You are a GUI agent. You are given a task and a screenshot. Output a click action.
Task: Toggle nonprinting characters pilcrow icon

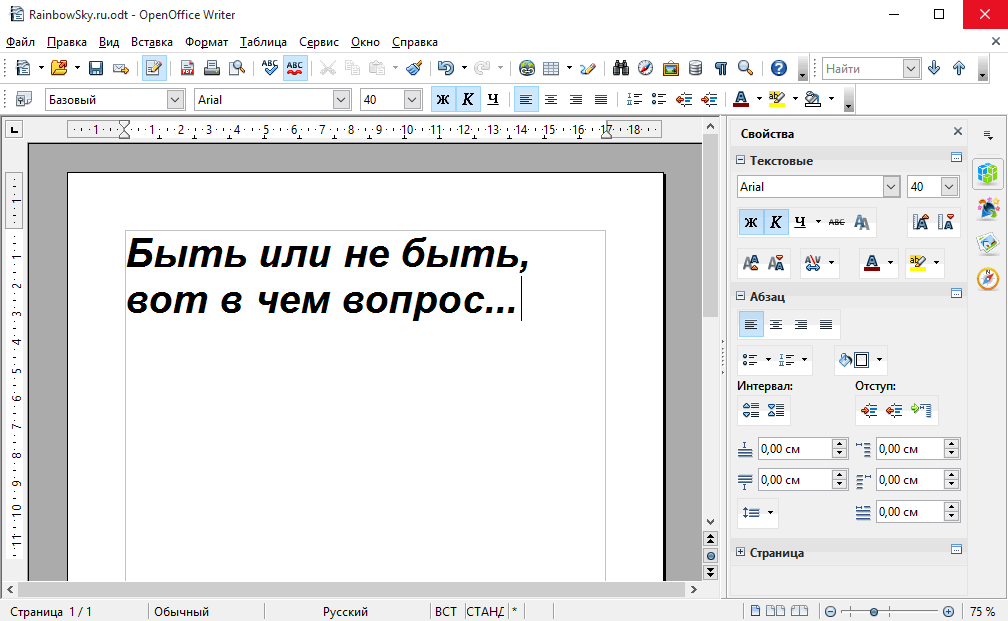[x=721, y=68]
